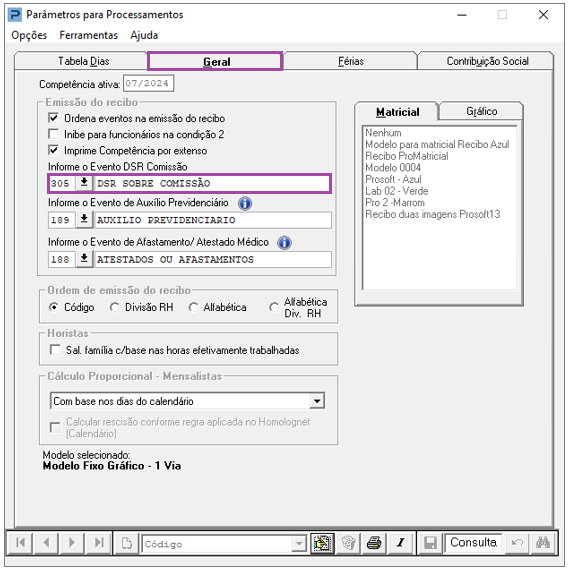Select the Alfabética radio option
The image size is (570, 570).
coord(193,308)
